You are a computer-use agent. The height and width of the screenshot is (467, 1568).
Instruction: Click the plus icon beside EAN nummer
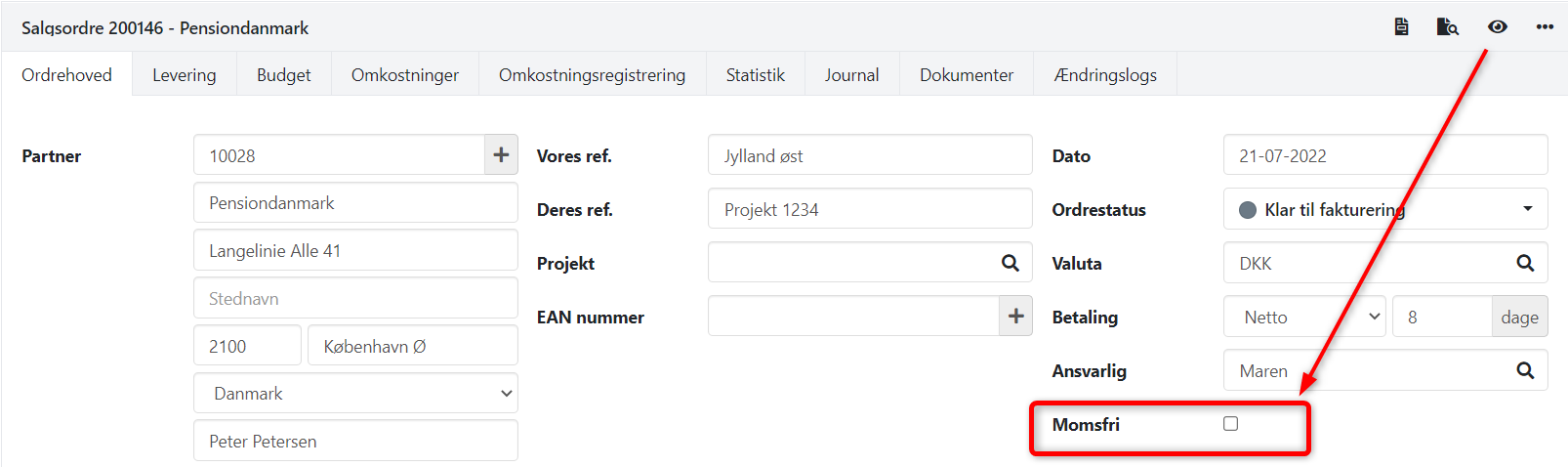click(x=1015, y=317)
